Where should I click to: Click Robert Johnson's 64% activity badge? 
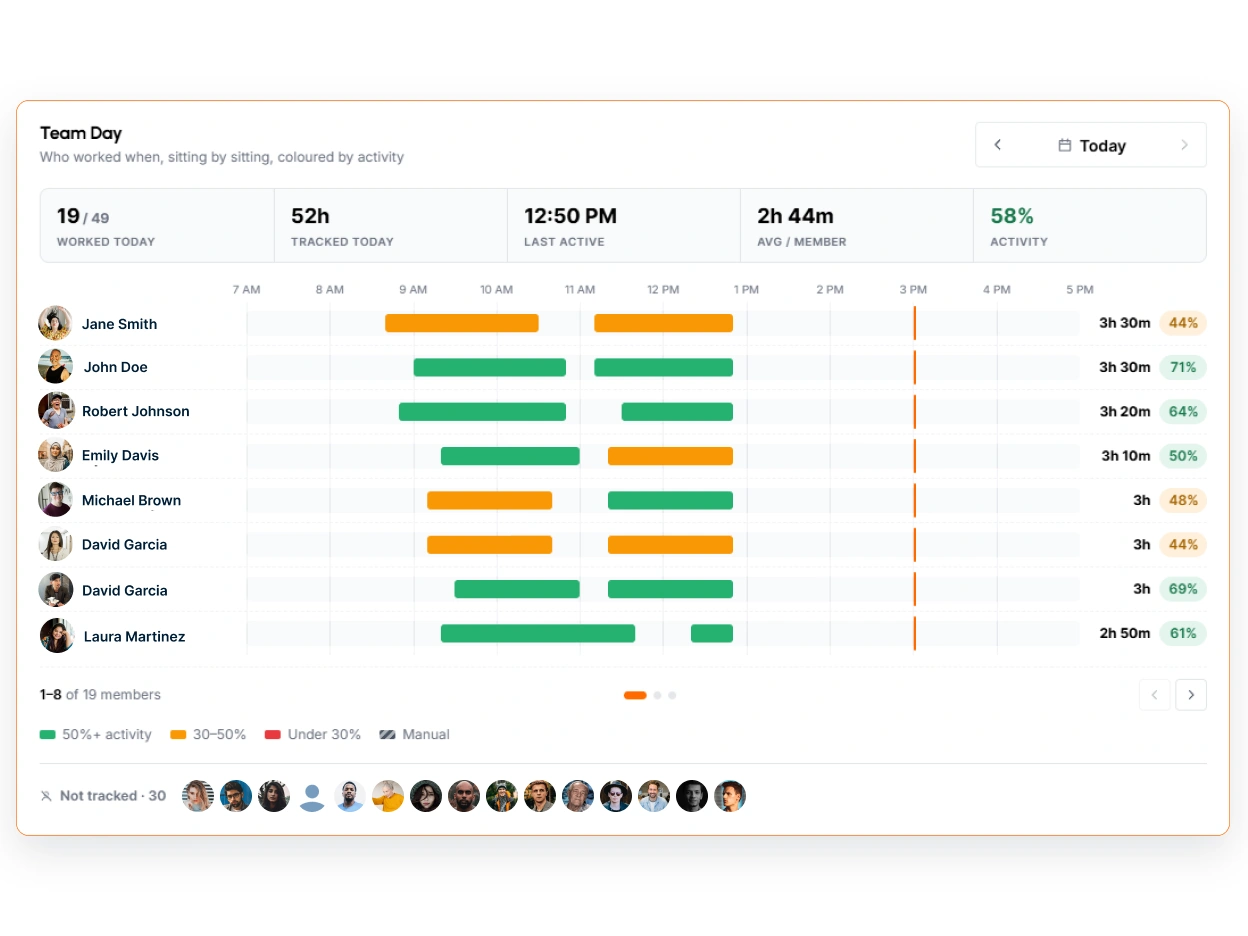[1183, 411]
